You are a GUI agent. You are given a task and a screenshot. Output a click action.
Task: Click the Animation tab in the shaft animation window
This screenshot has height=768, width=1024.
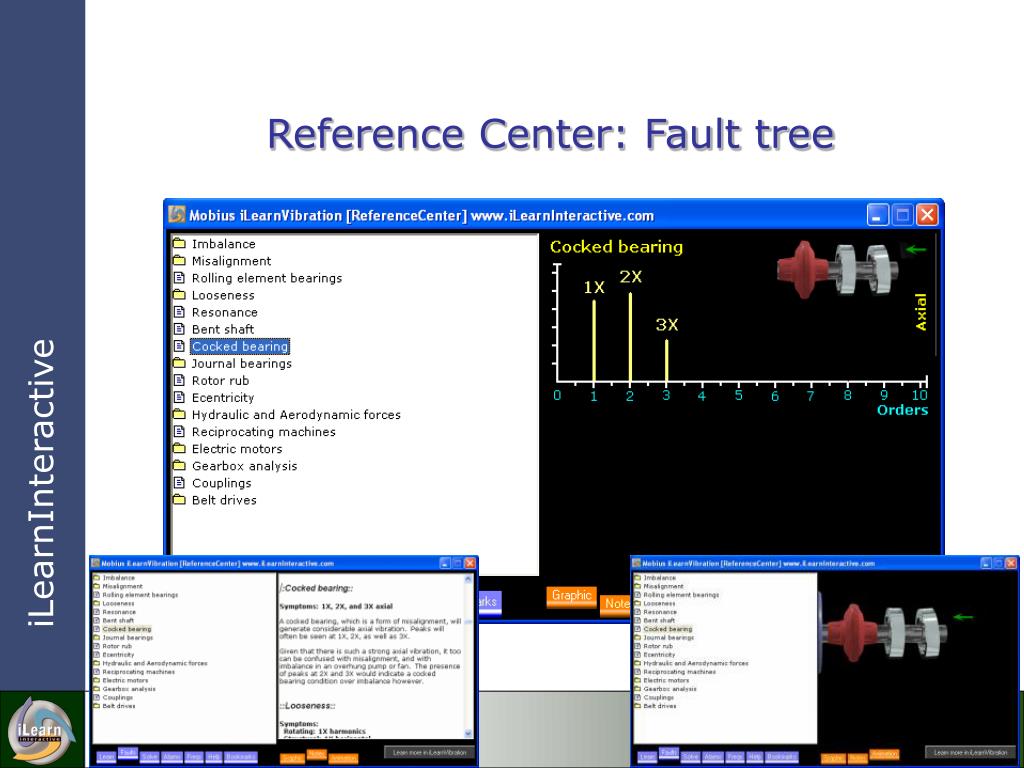pyautogui.click(x=884, y=754)
